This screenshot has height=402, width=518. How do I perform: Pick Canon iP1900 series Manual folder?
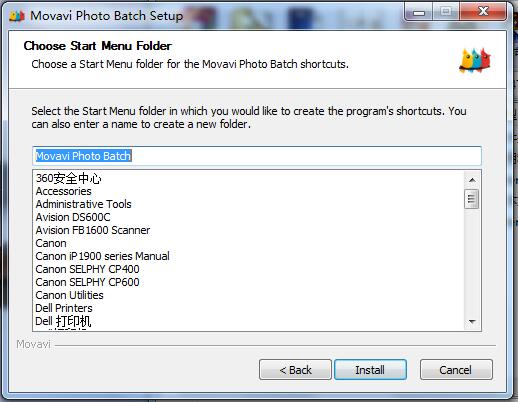click(x=102, y=256)
